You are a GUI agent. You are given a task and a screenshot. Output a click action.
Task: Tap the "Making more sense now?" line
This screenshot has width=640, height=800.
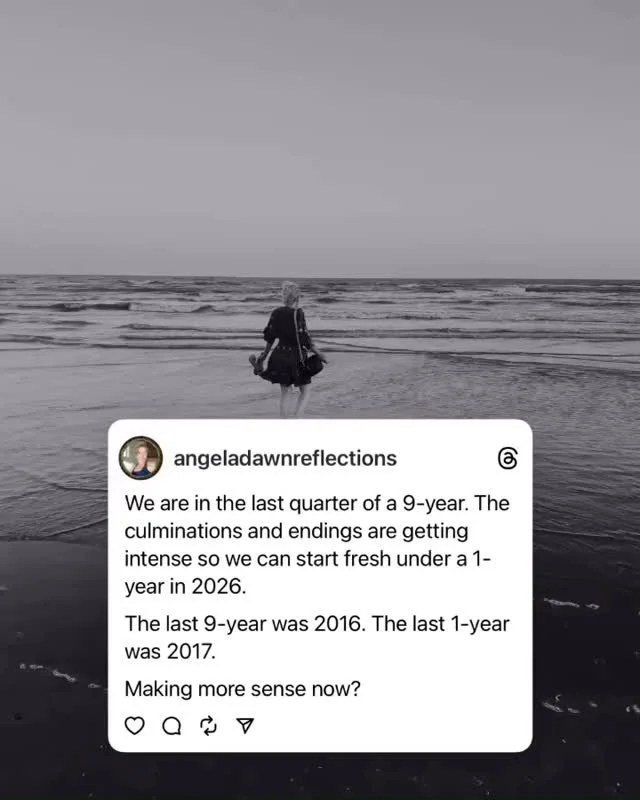point(242,689)
